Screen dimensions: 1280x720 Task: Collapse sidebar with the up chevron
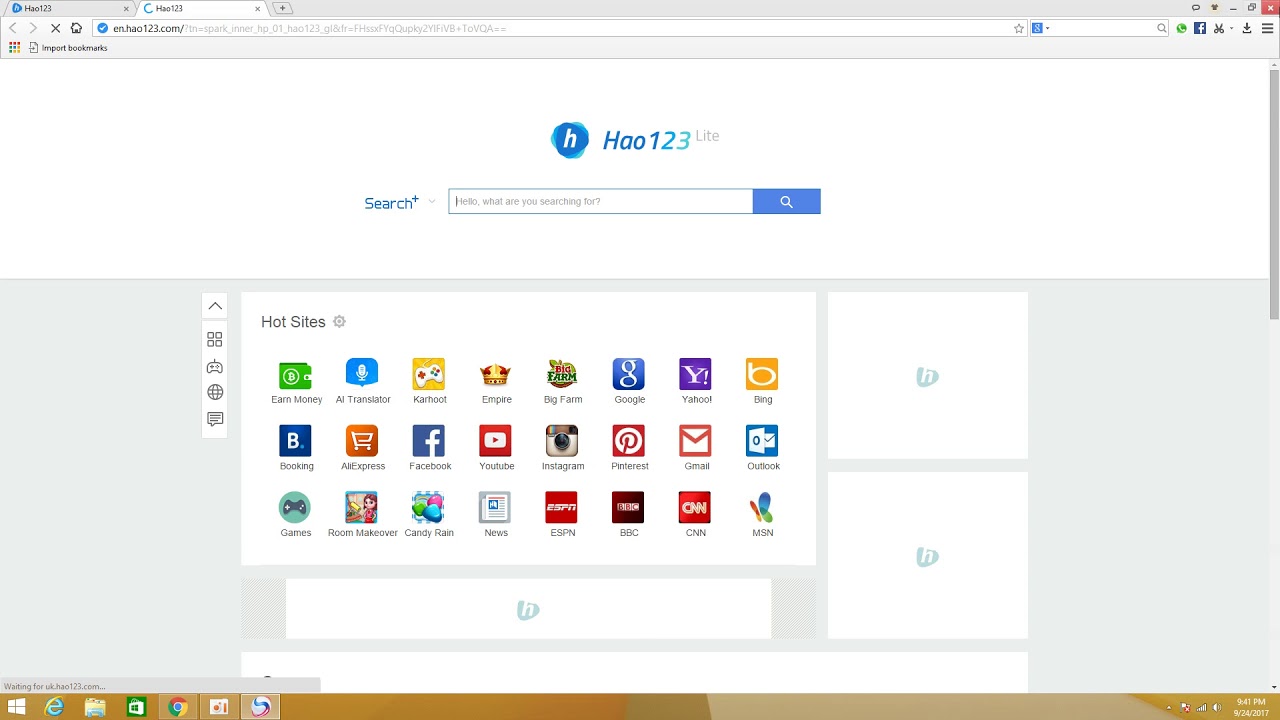tap(215, 306)
